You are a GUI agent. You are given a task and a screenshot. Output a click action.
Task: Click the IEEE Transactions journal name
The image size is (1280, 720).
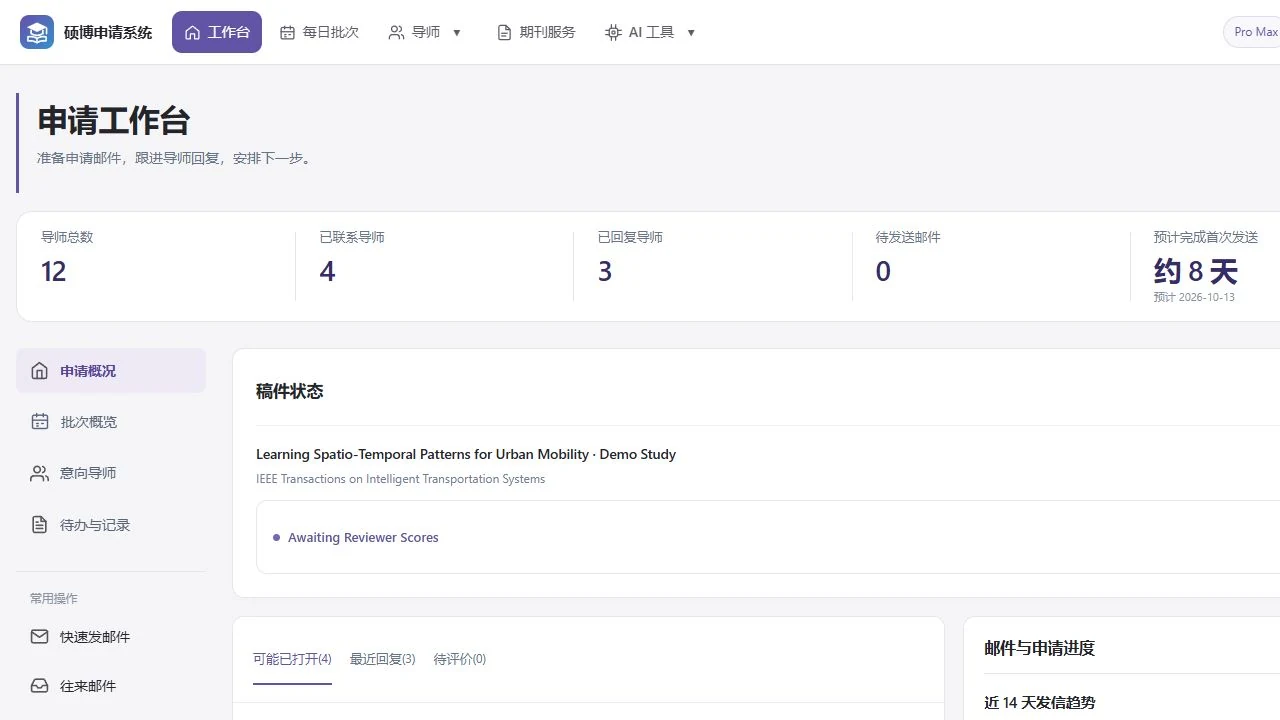[x=401, y=479]
